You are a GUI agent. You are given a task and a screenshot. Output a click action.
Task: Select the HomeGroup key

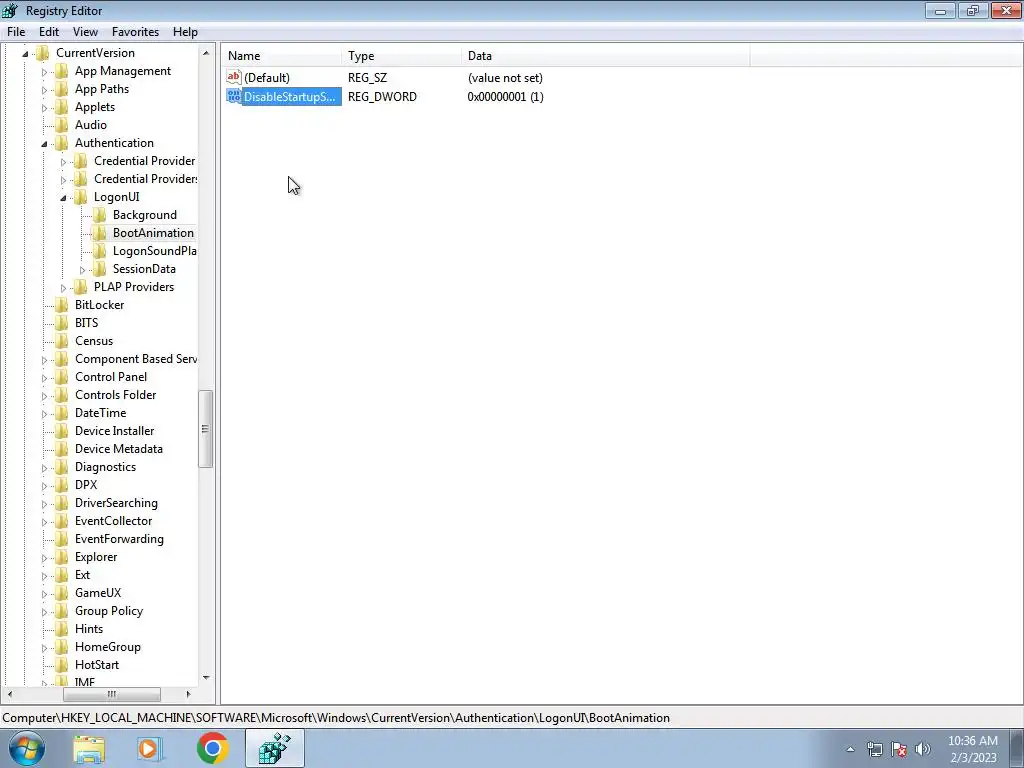tap(108, 647)
